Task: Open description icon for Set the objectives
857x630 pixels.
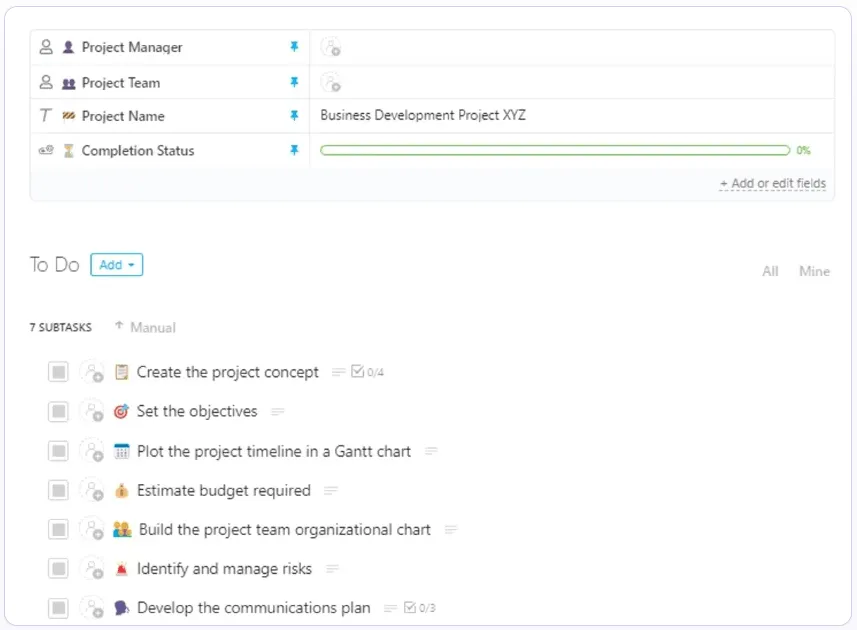Action: click(x=278, y=411)
